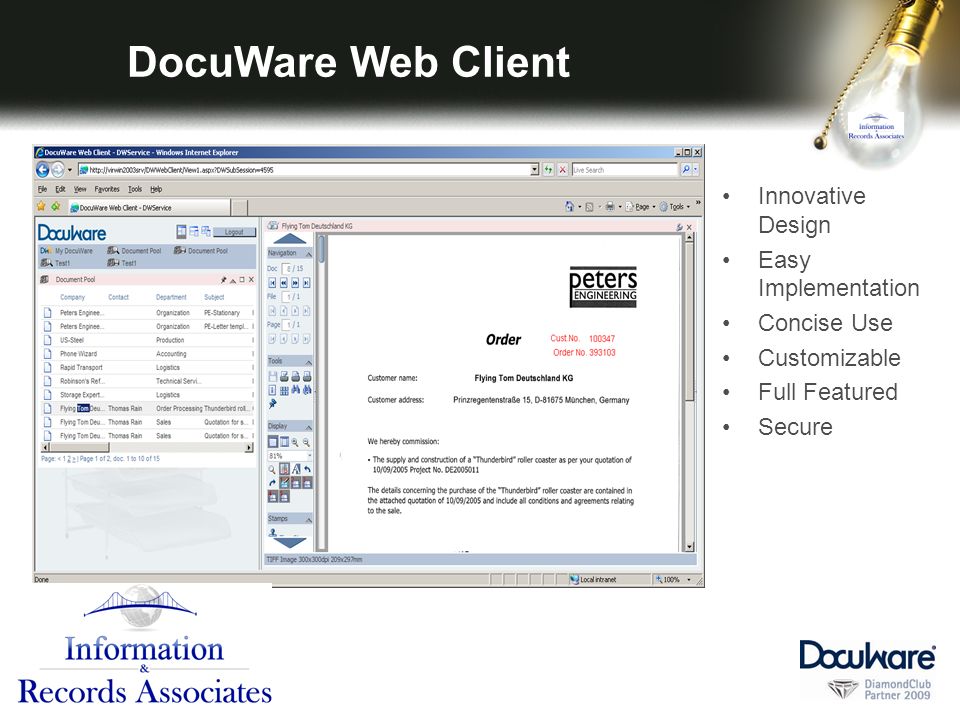
Task: Go to result page 2 link
Action: (69, 459)
